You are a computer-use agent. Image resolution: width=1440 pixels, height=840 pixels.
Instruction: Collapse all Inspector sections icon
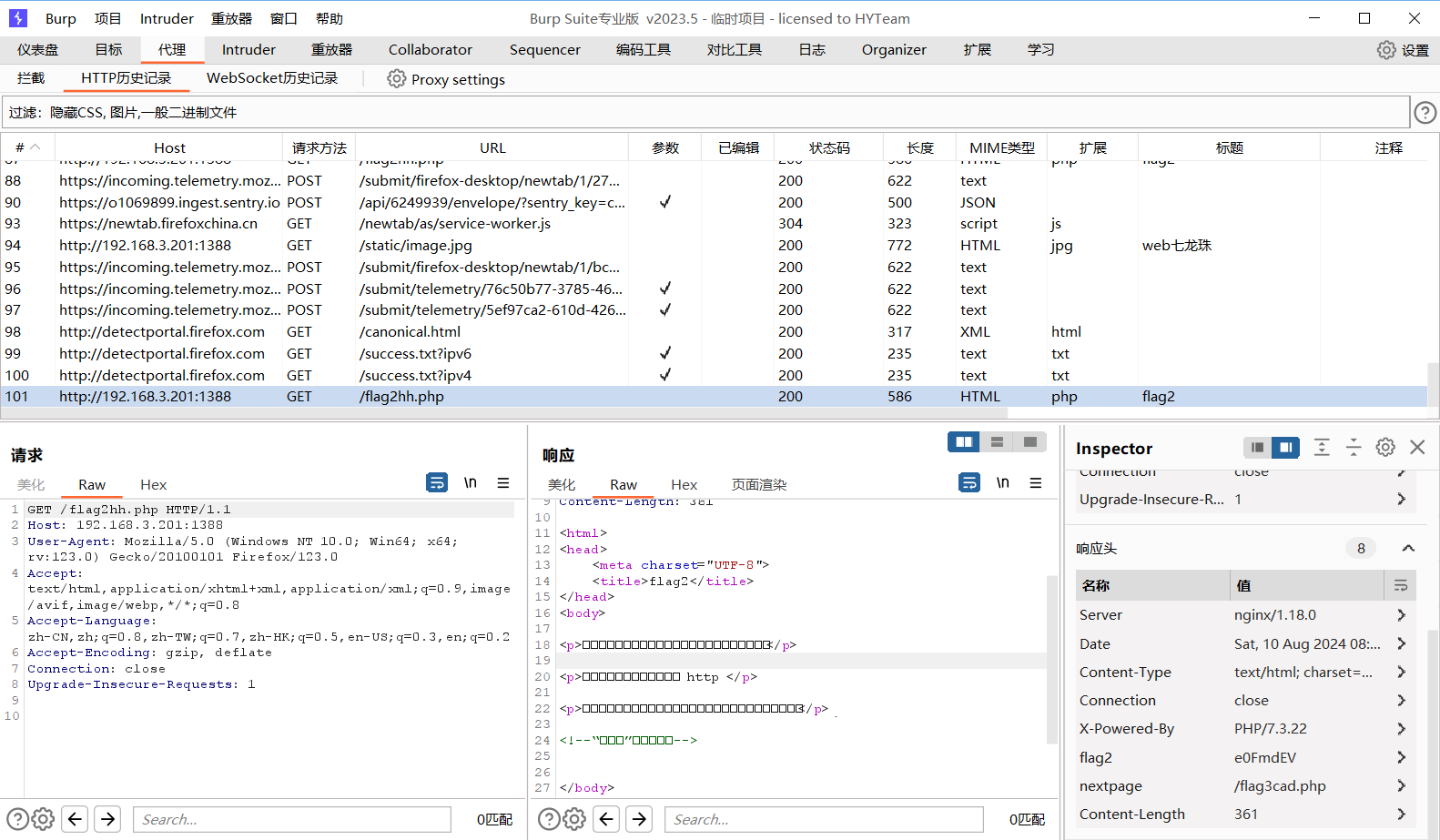coord(1354,447)
